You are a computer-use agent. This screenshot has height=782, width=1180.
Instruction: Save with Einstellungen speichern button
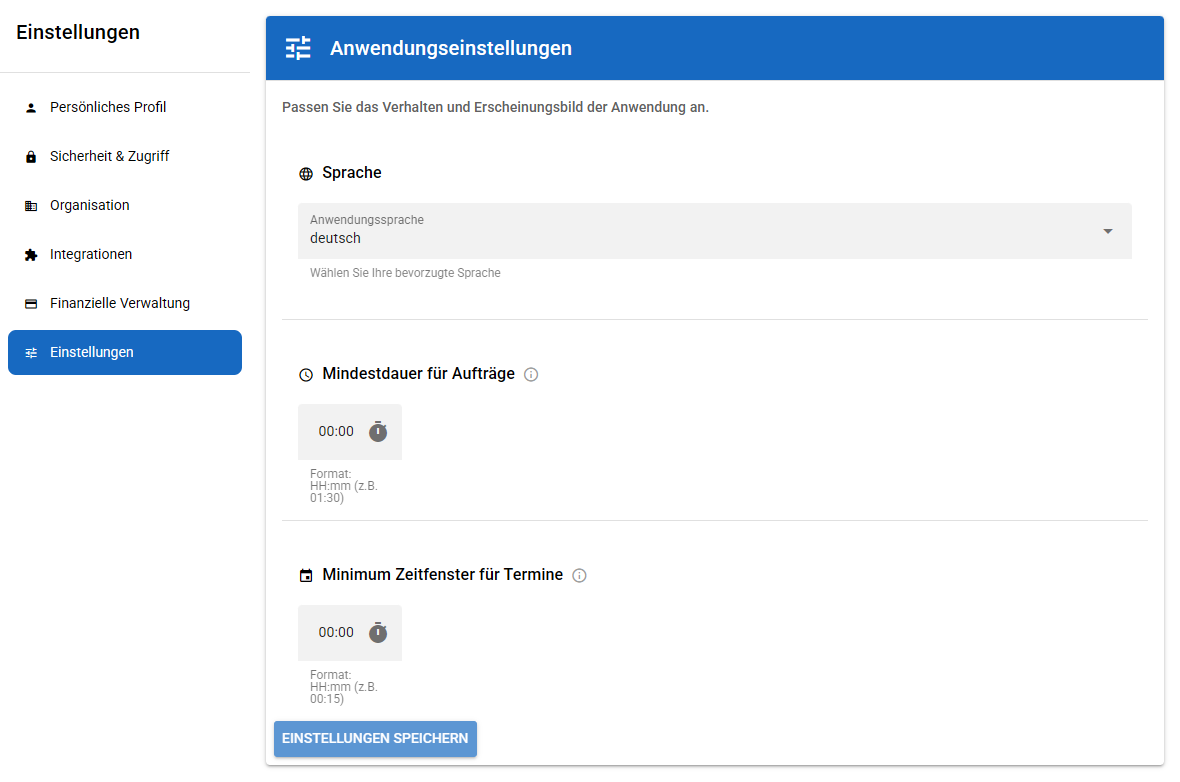point(375,738)
